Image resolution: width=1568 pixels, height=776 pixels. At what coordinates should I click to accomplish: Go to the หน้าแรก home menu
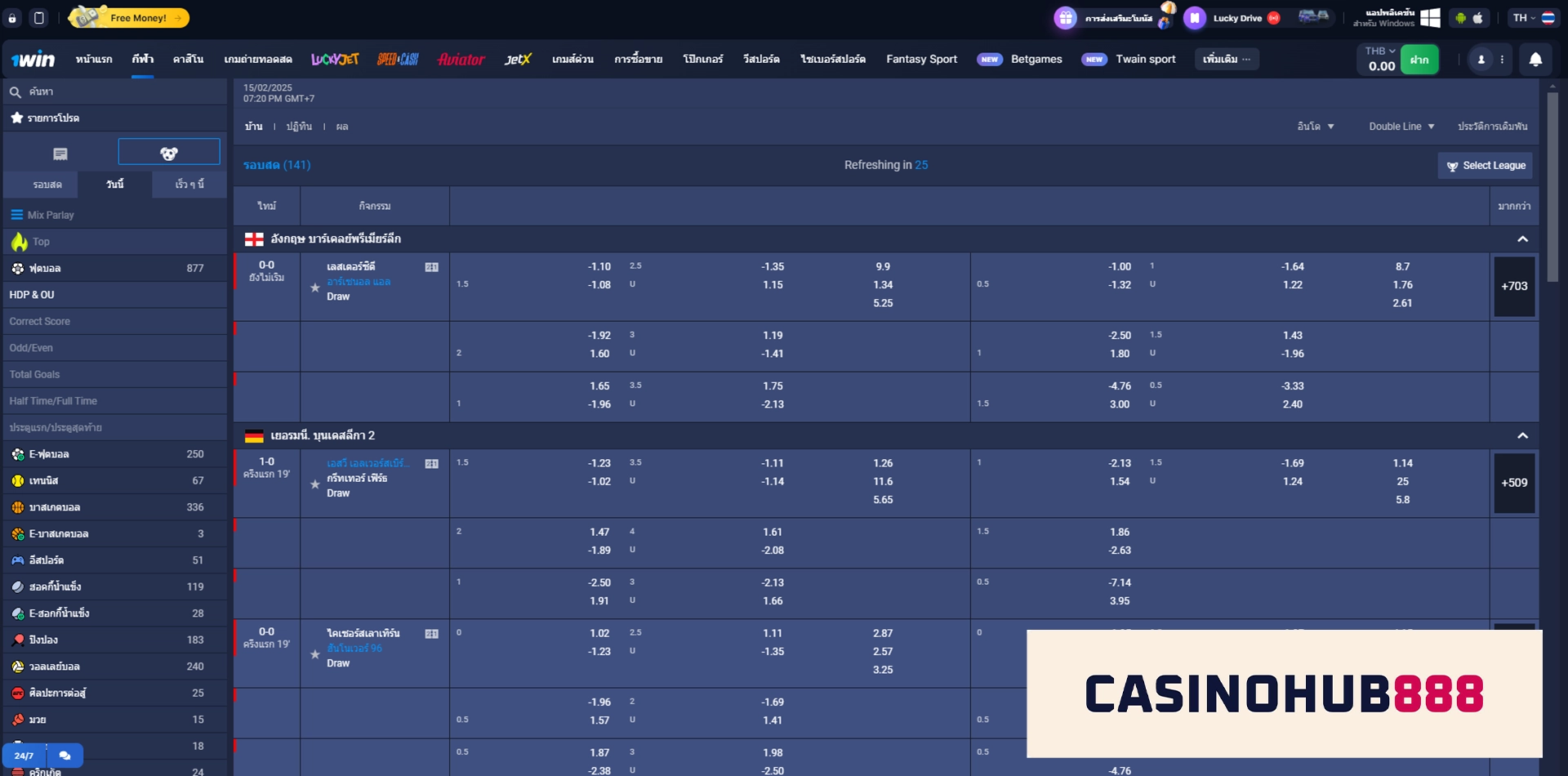click(x=94, y=59)
